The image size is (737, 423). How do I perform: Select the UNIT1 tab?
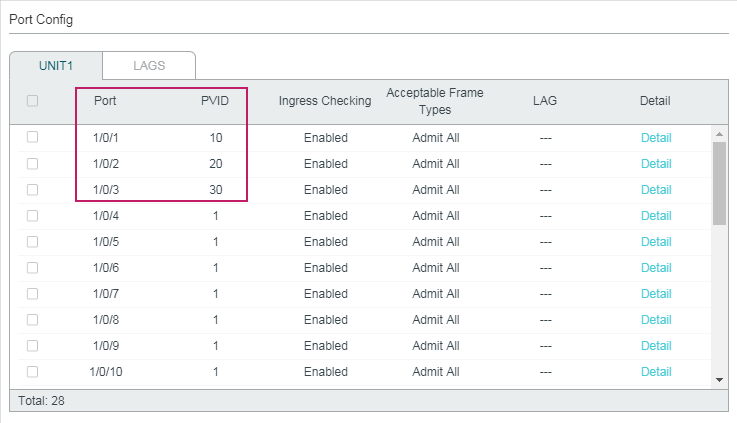tap(56, 66)
